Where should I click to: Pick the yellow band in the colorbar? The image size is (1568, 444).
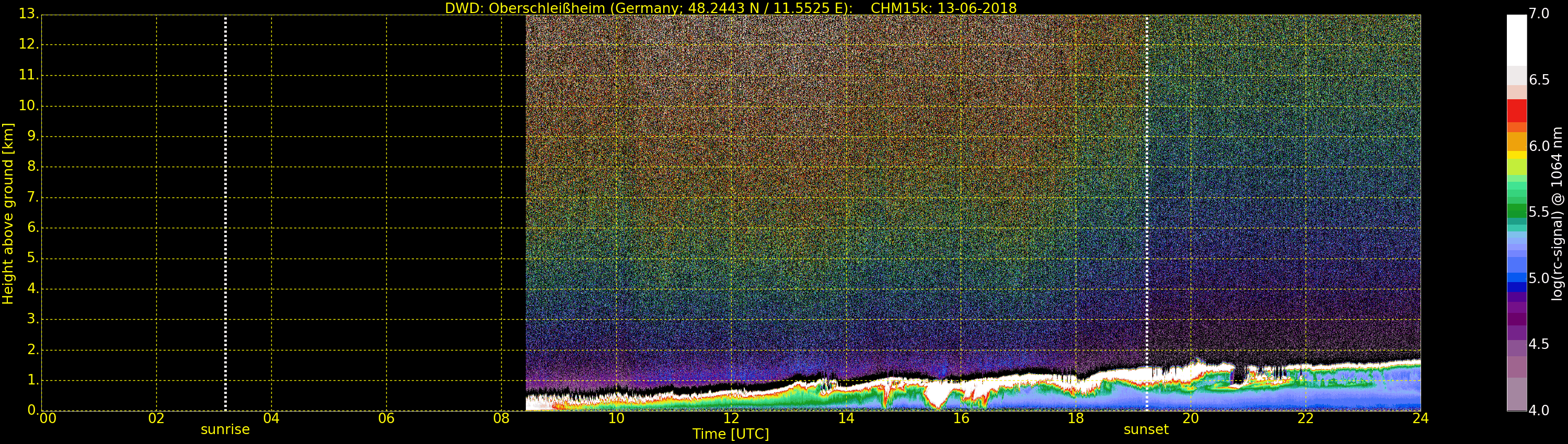pos(1516,155)
